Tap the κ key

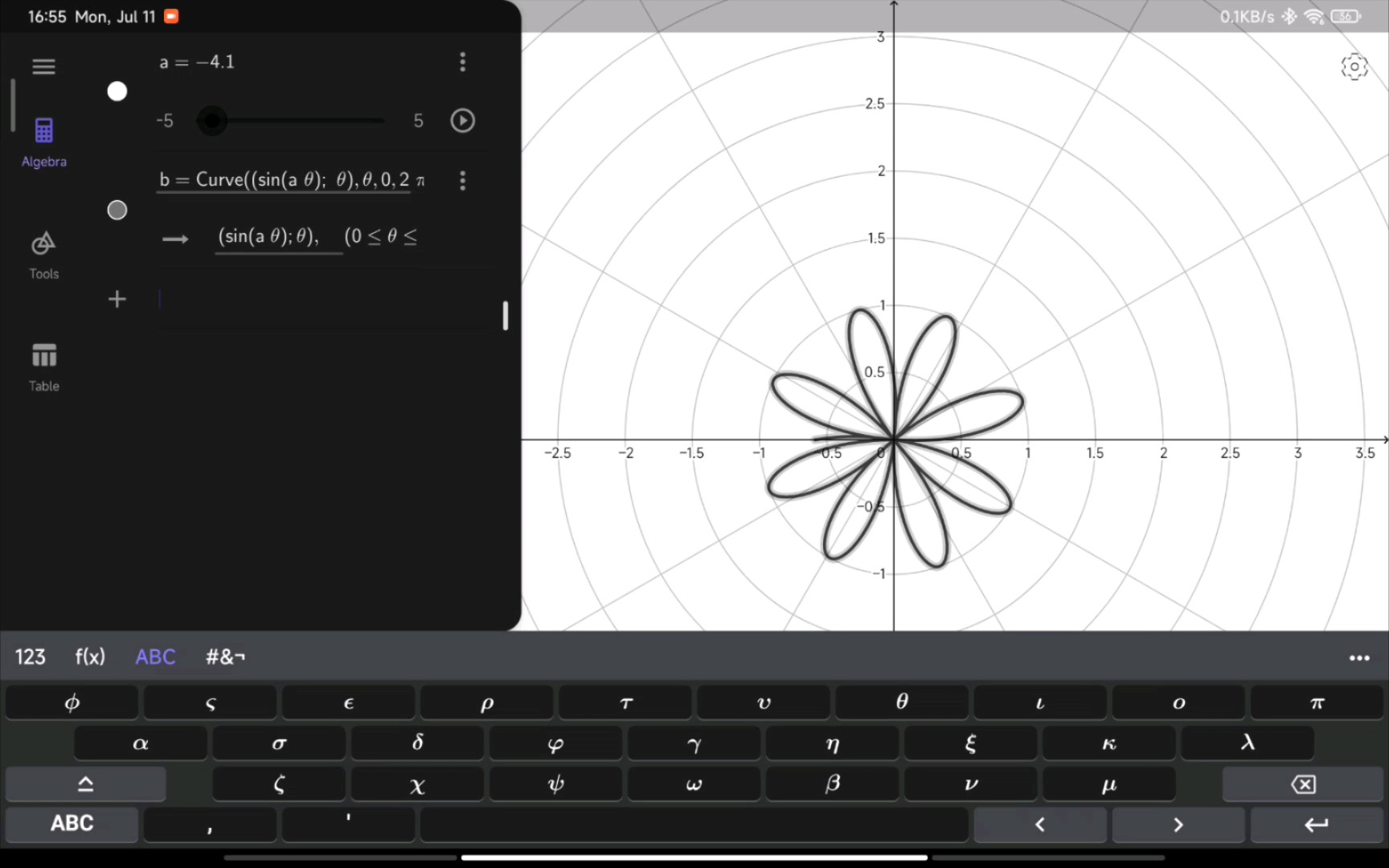tap(1108, 743)
